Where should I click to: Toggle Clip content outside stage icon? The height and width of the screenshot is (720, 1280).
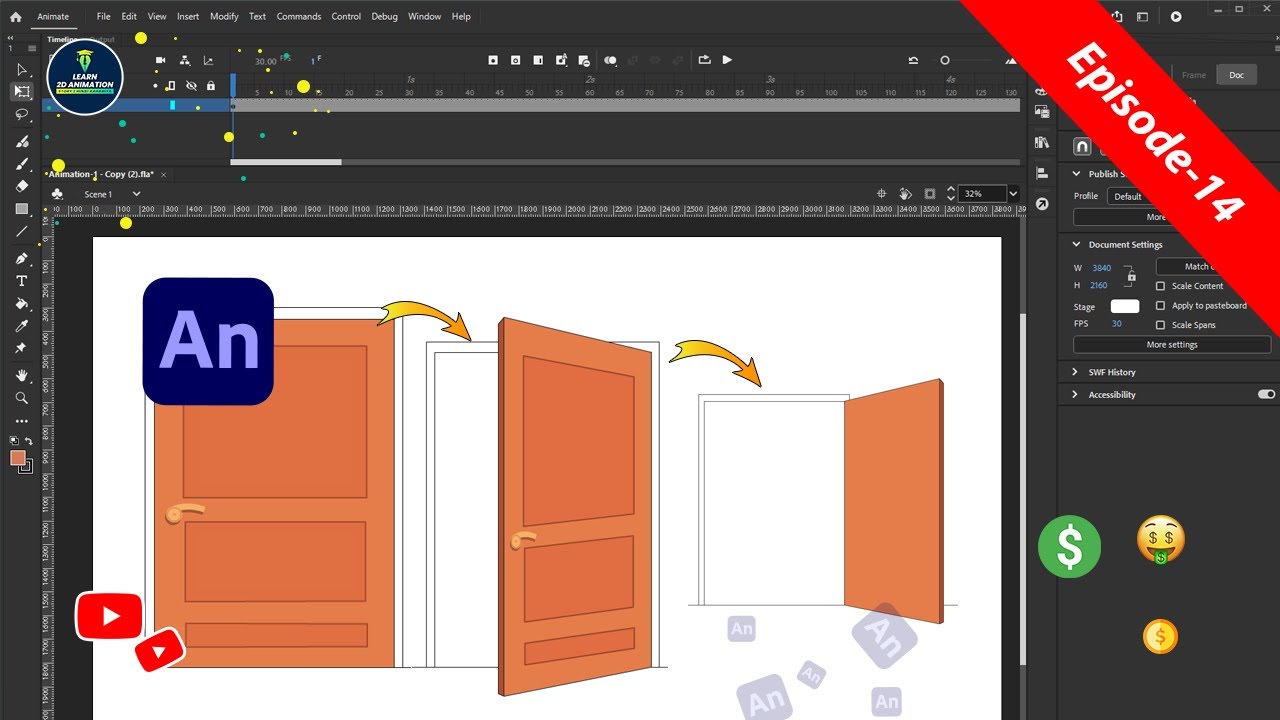tap(930, 194)
